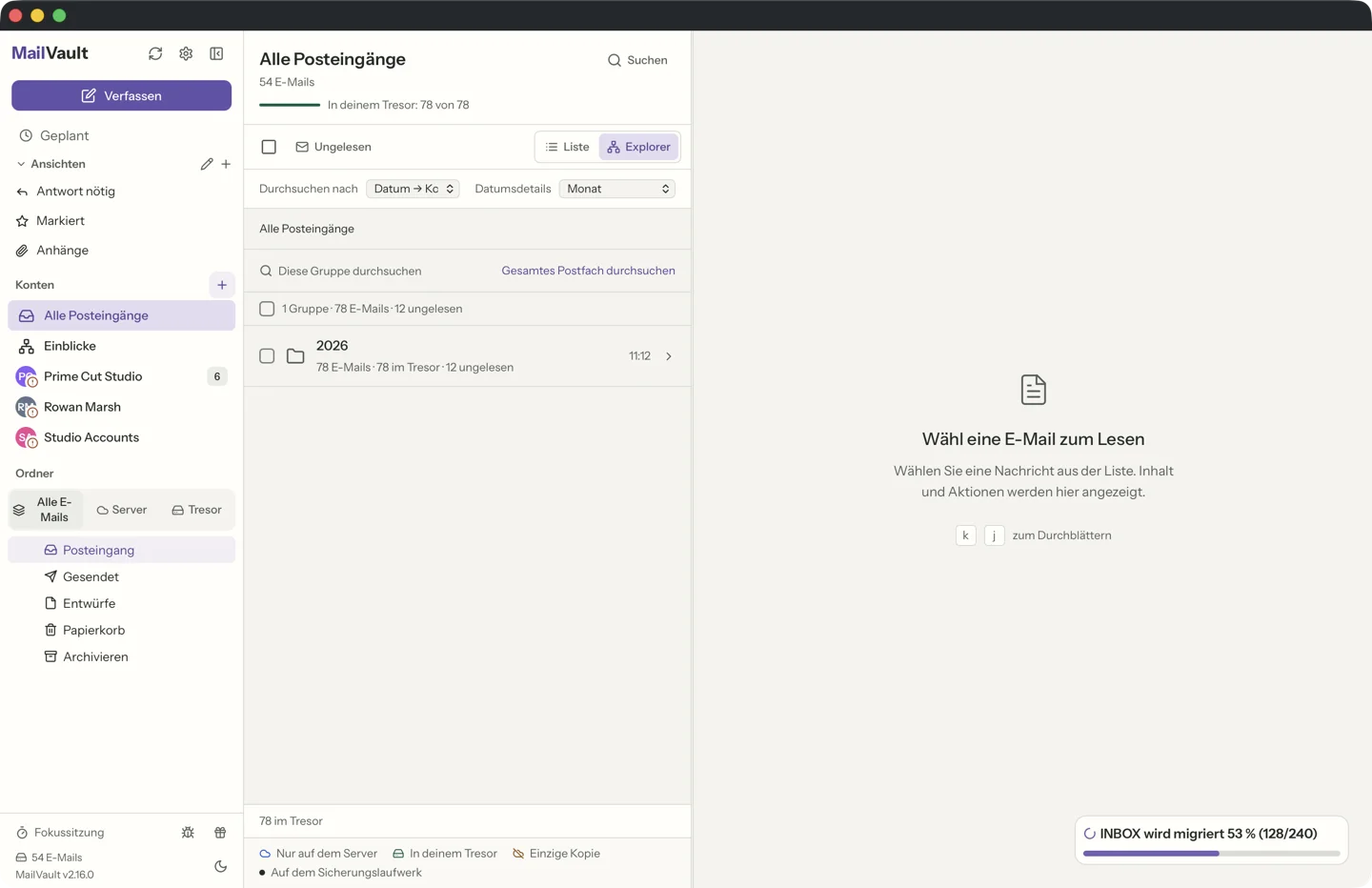Open the bug report icon

pyautogui.click(x=188, y=833)
